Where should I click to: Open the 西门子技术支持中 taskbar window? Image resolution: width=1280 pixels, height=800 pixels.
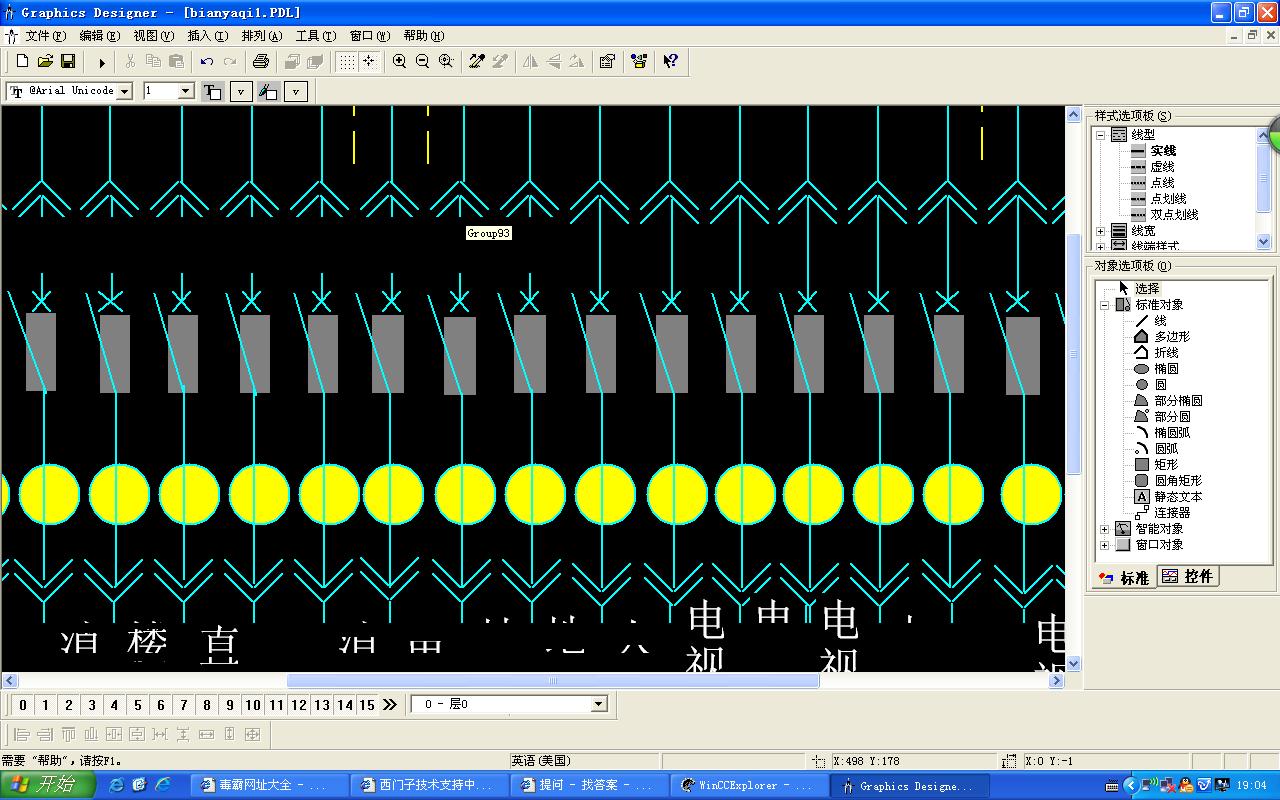[x=427, y=785]
